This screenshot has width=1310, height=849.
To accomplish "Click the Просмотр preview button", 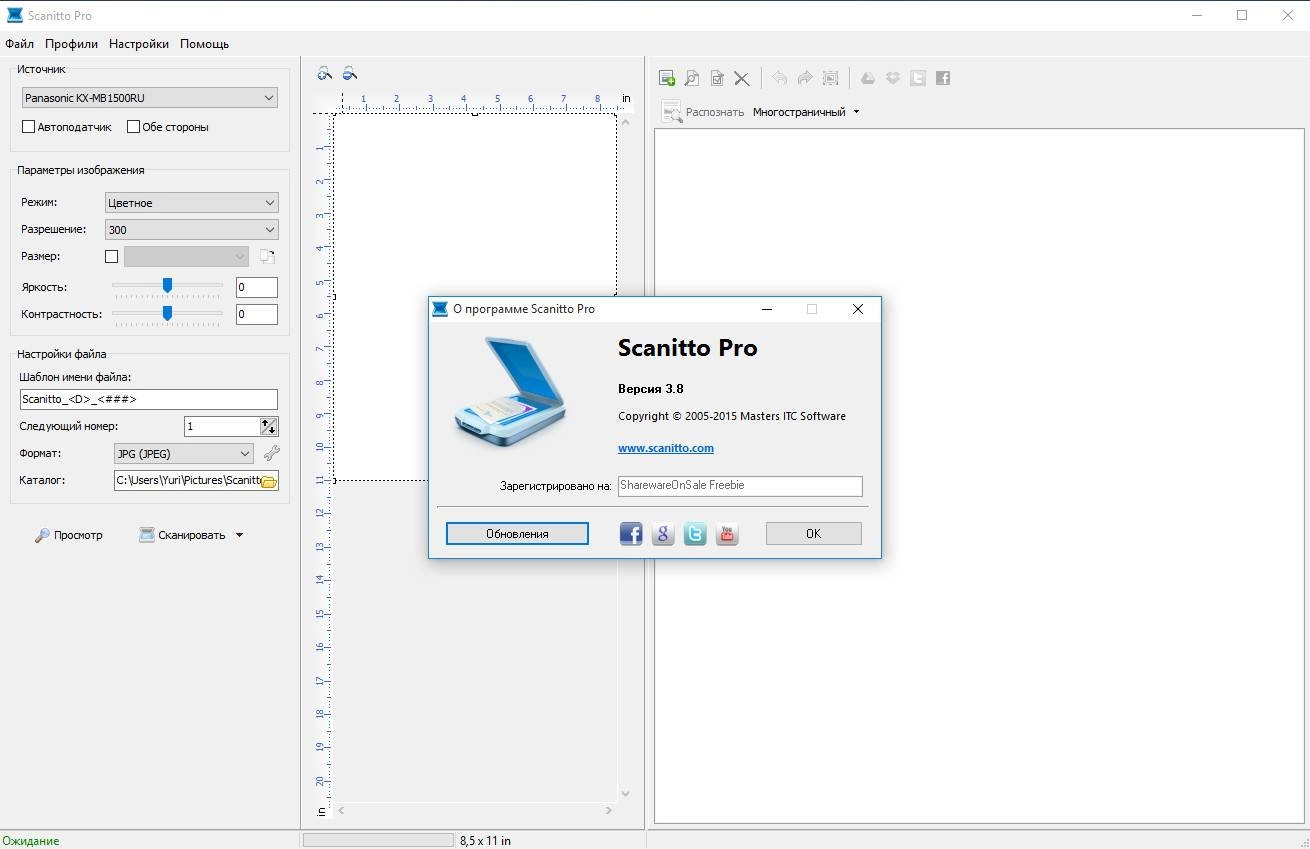I will point(69,535).
